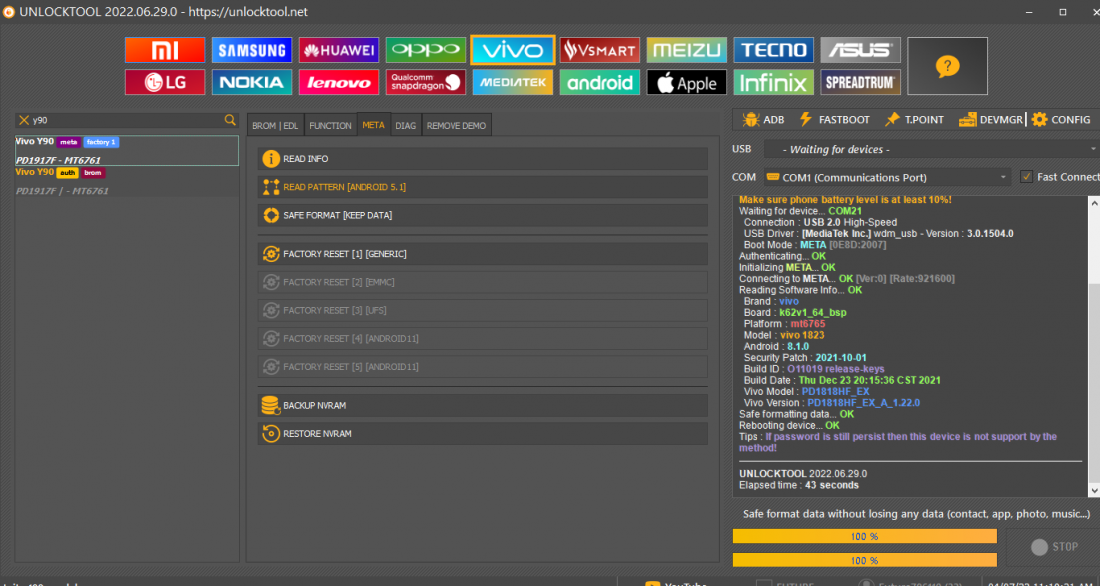This screenshot has height=586, width=1100.
Task: Click the READ INFO button
Action: pyautogui.click(x=483, y=159)
